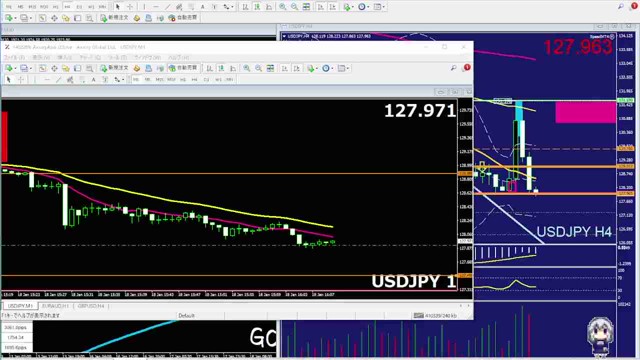640x360 pixels.
Task: Switch to the EURAUD,H1 chart tab
Action: tap(56, 306)
